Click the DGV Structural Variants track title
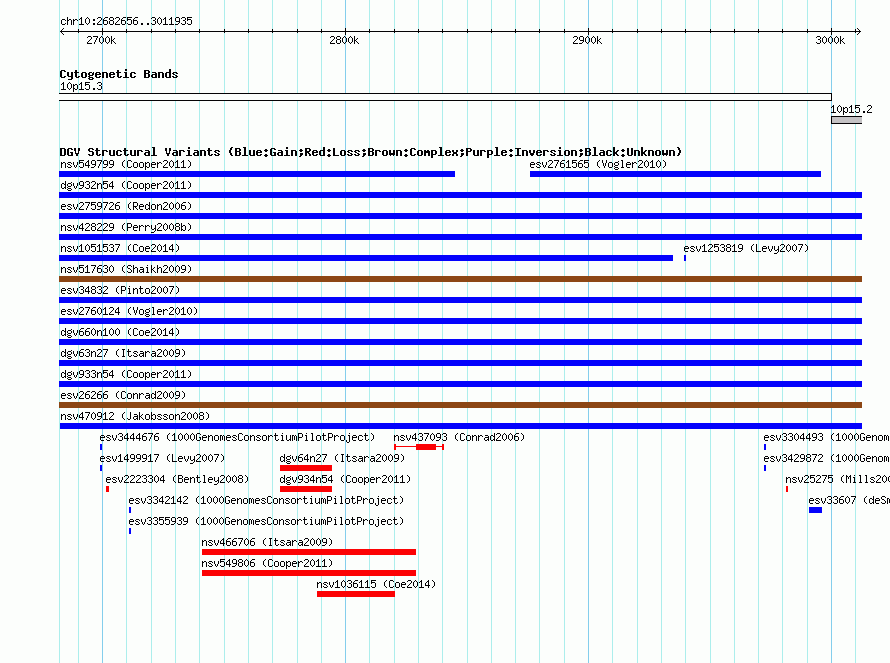890x663 pixels. (371, 152)
